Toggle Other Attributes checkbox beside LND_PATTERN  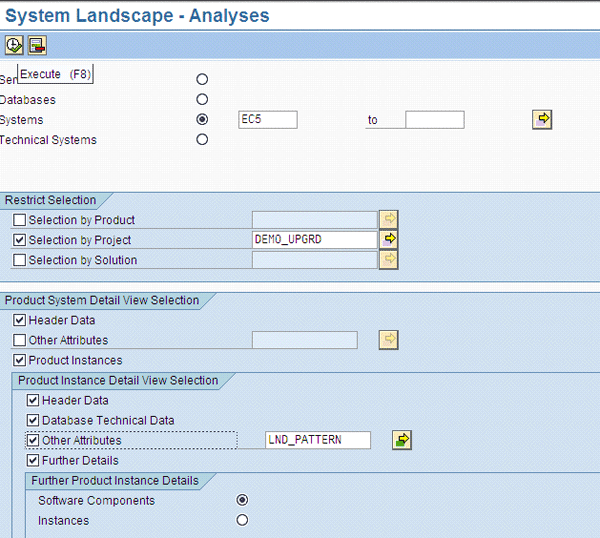(33, 440)
